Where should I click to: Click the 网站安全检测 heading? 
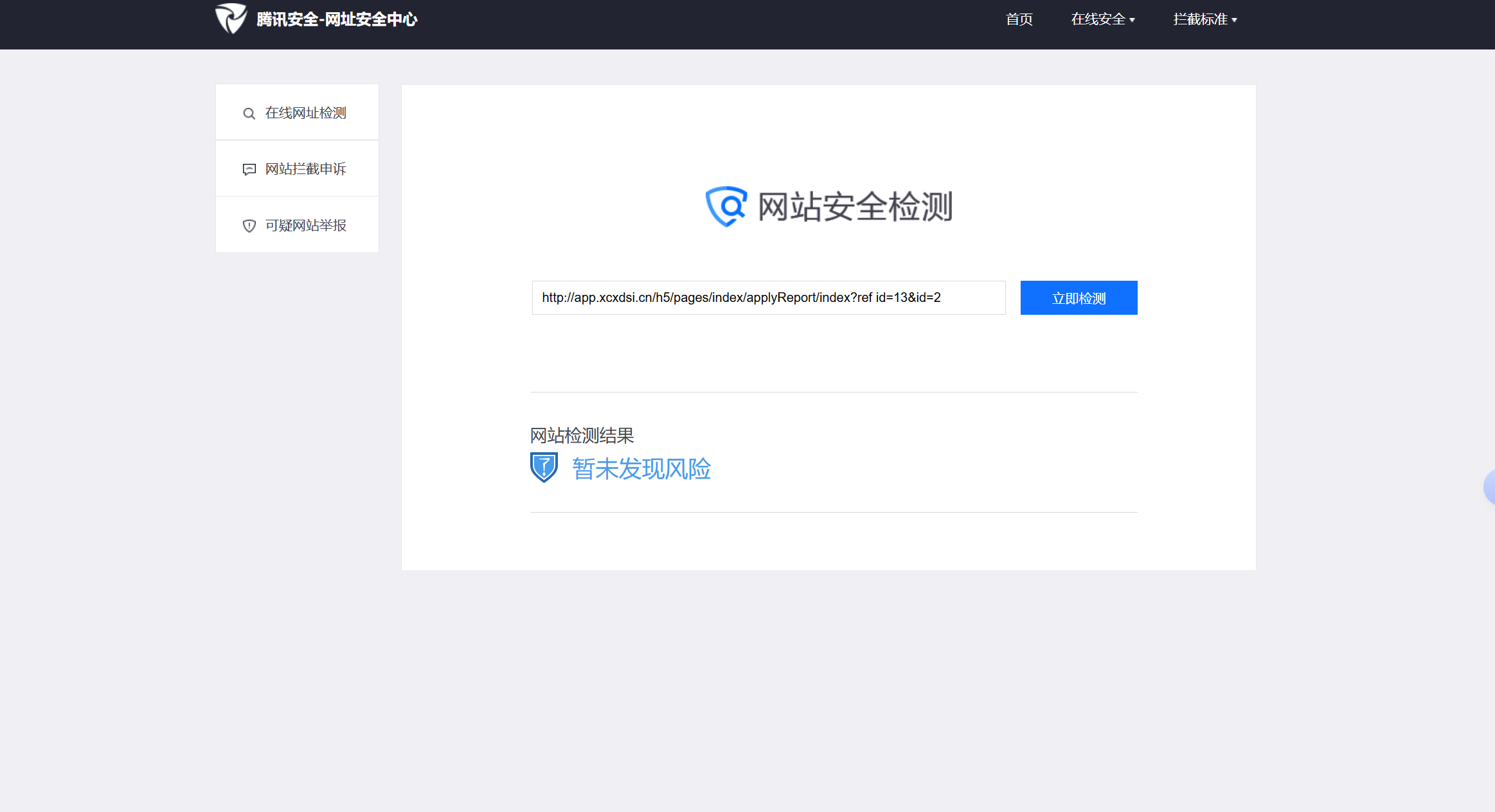tap(854, 207)
